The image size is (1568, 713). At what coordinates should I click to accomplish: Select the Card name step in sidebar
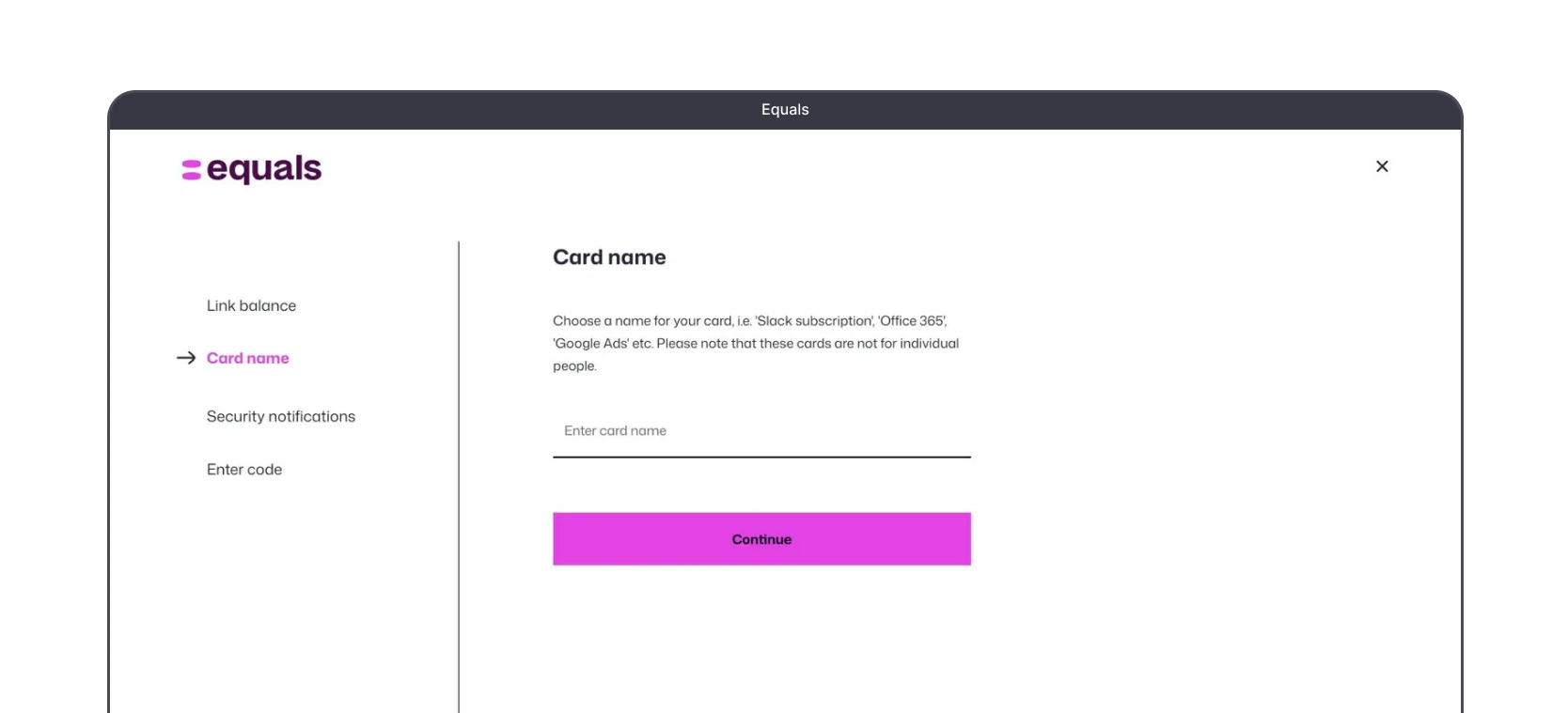(x=248, y=358)
